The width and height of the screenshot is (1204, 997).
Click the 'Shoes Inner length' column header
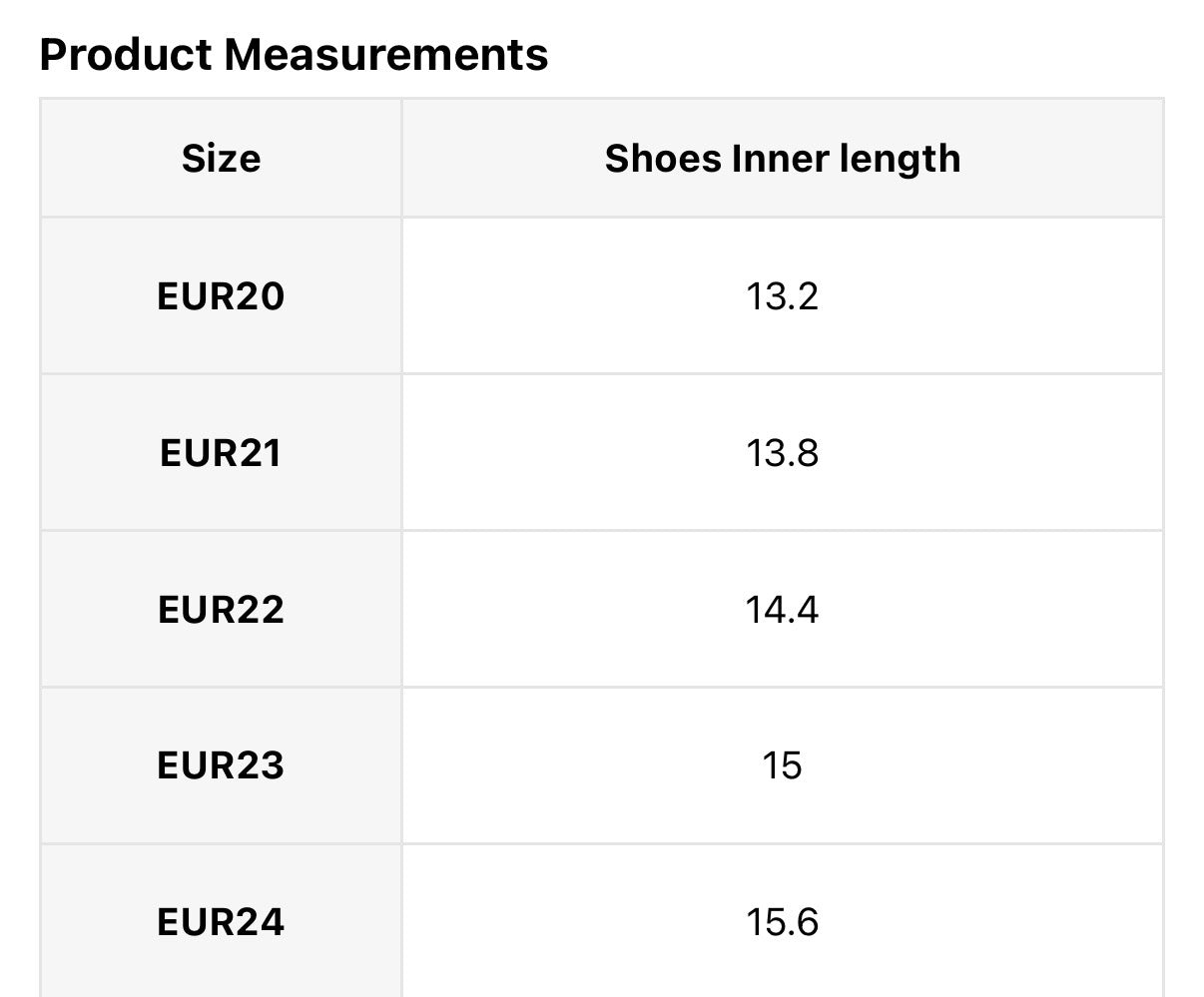pos(782,159)
